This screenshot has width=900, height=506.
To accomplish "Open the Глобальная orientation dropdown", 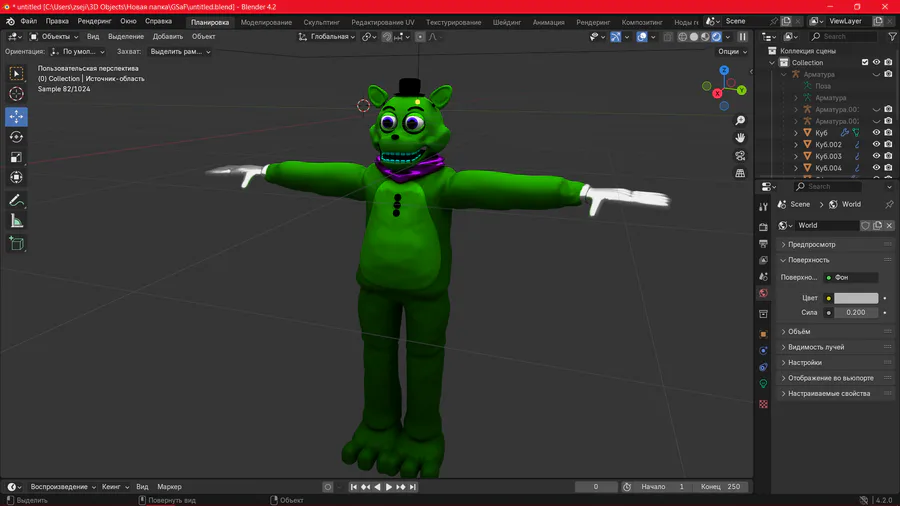I will click(x=326, y=37).
